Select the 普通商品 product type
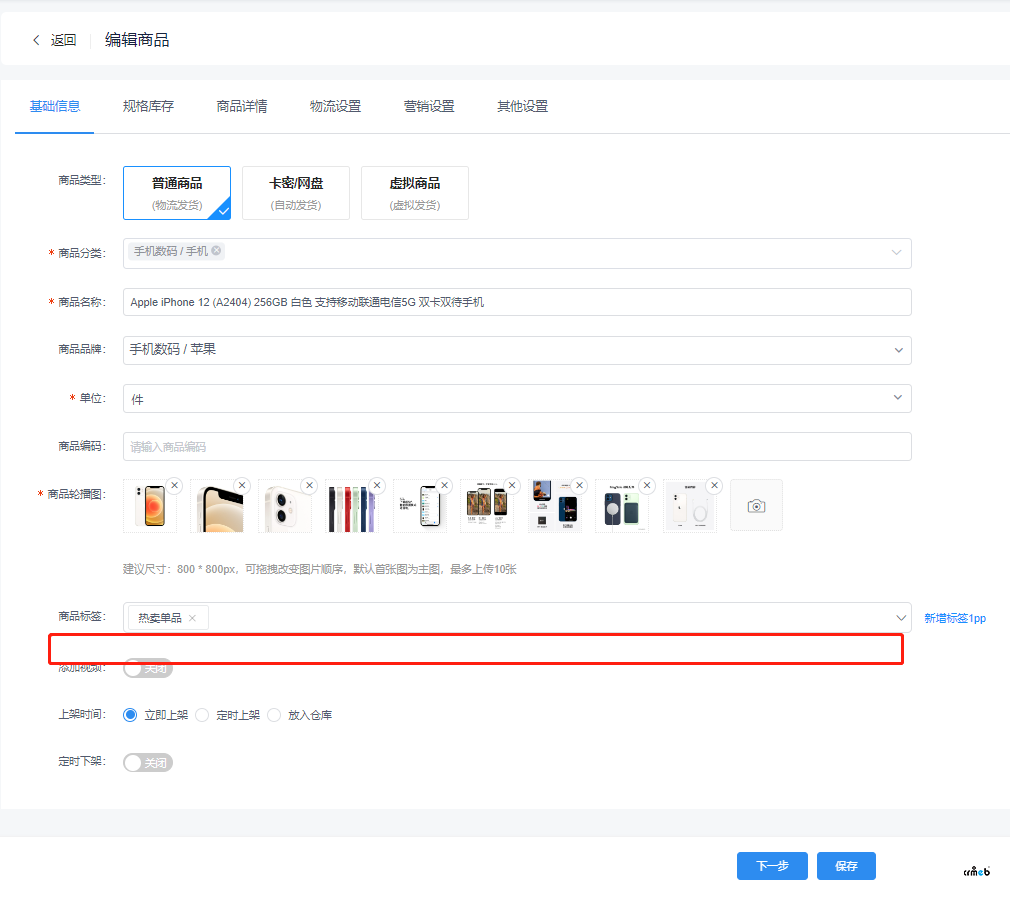 177,193
